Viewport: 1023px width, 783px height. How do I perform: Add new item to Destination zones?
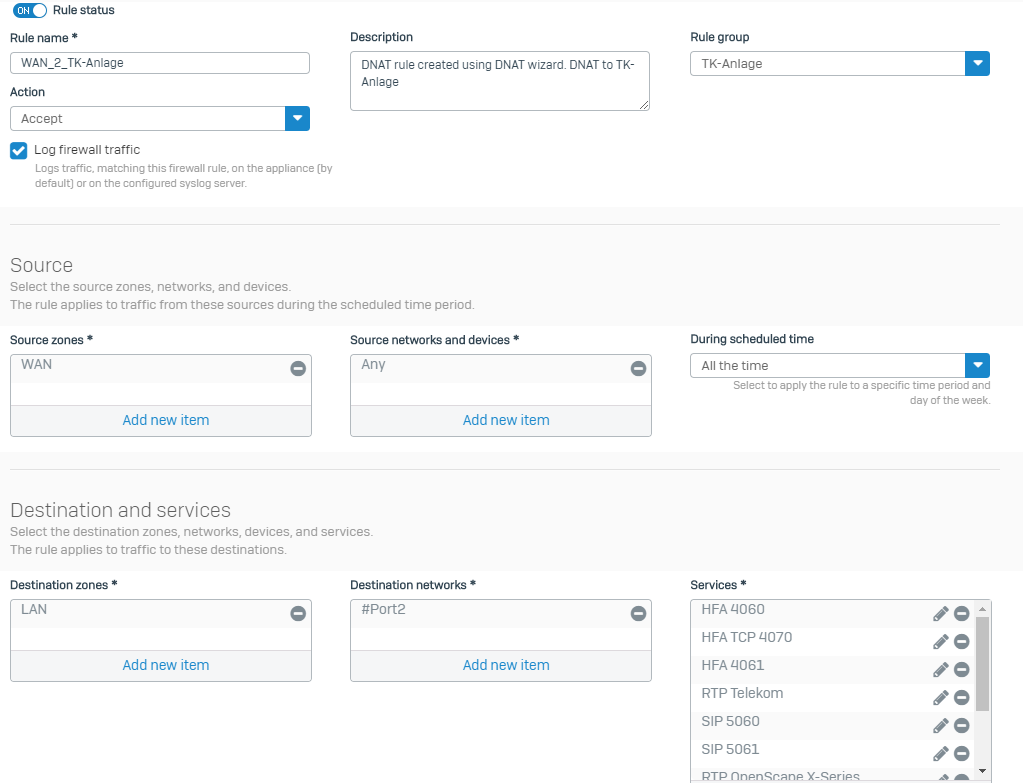166,666
